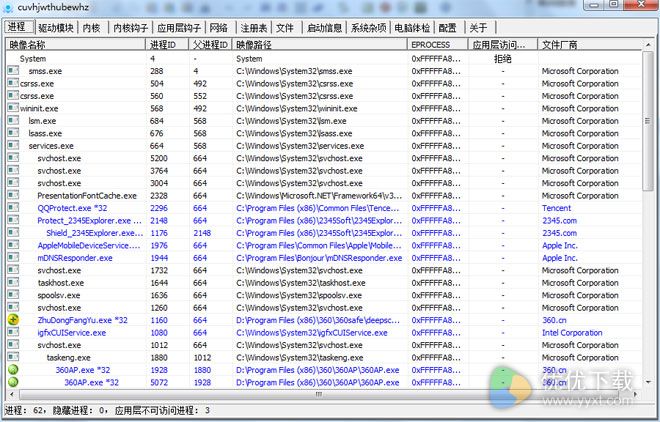Screen dimensions: 660x422
Task: Click the services.exe process icon
Action: tap(13, 146)
